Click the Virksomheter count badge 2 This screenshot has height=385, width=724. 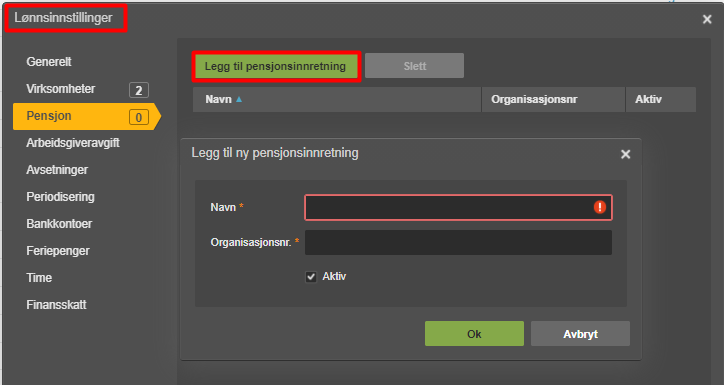coord(139,90)
